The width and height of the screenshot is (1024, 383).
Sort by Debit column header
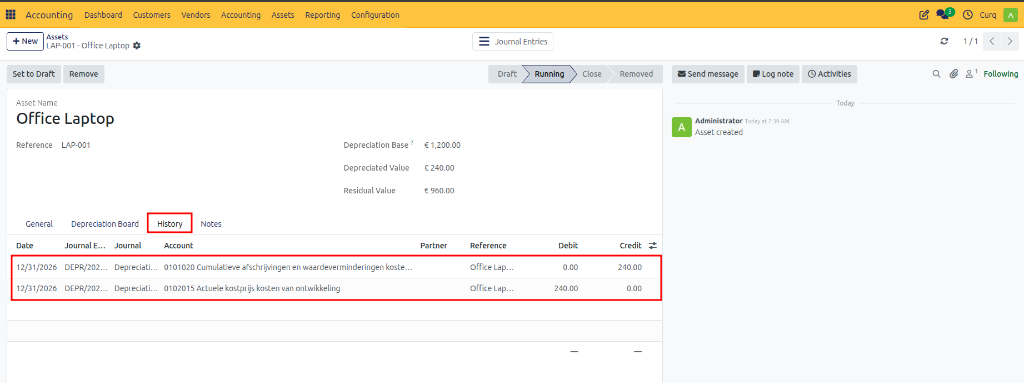(x=568, y=246)
